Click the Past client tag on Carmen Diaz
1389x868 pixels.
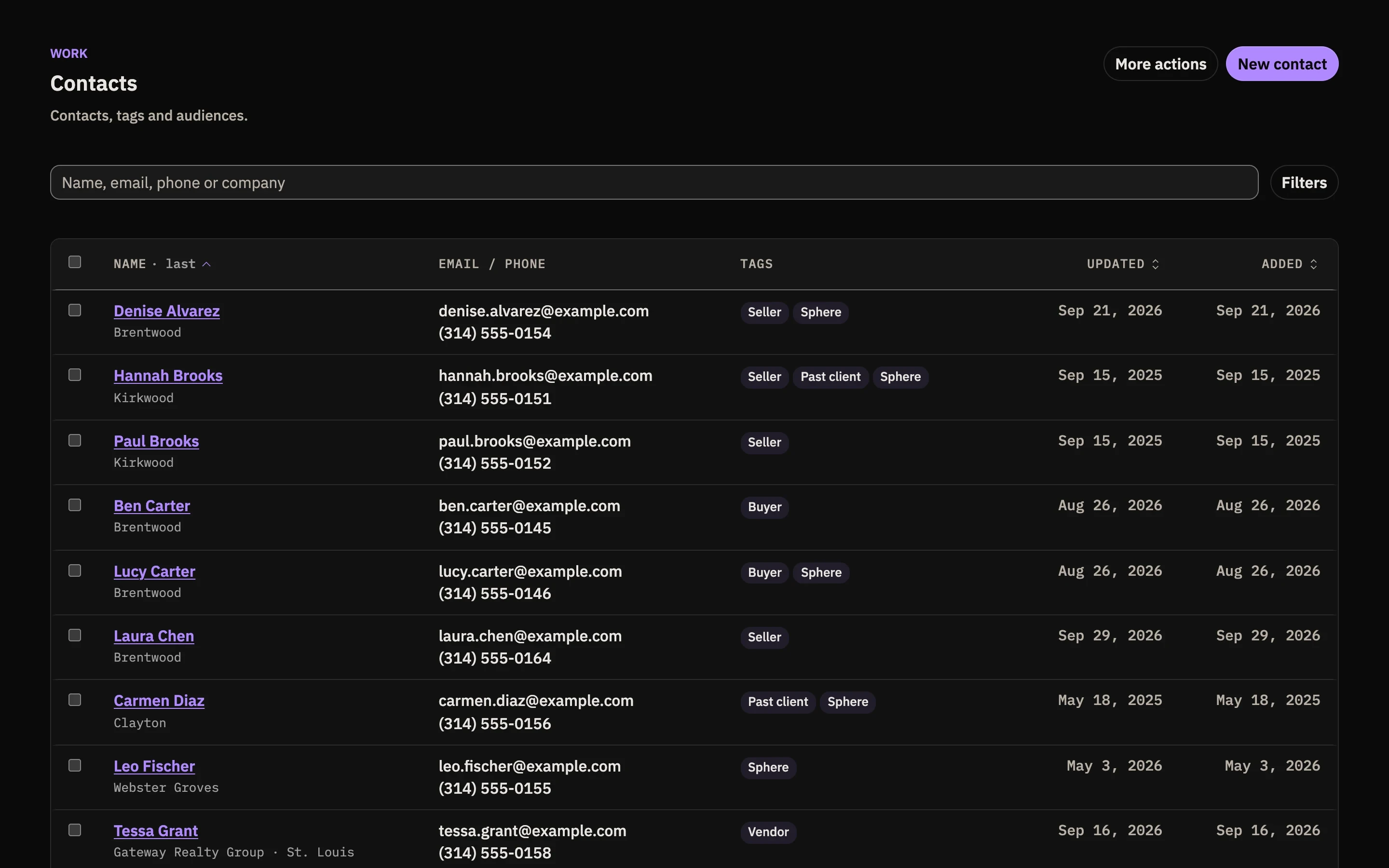[778, 702]
